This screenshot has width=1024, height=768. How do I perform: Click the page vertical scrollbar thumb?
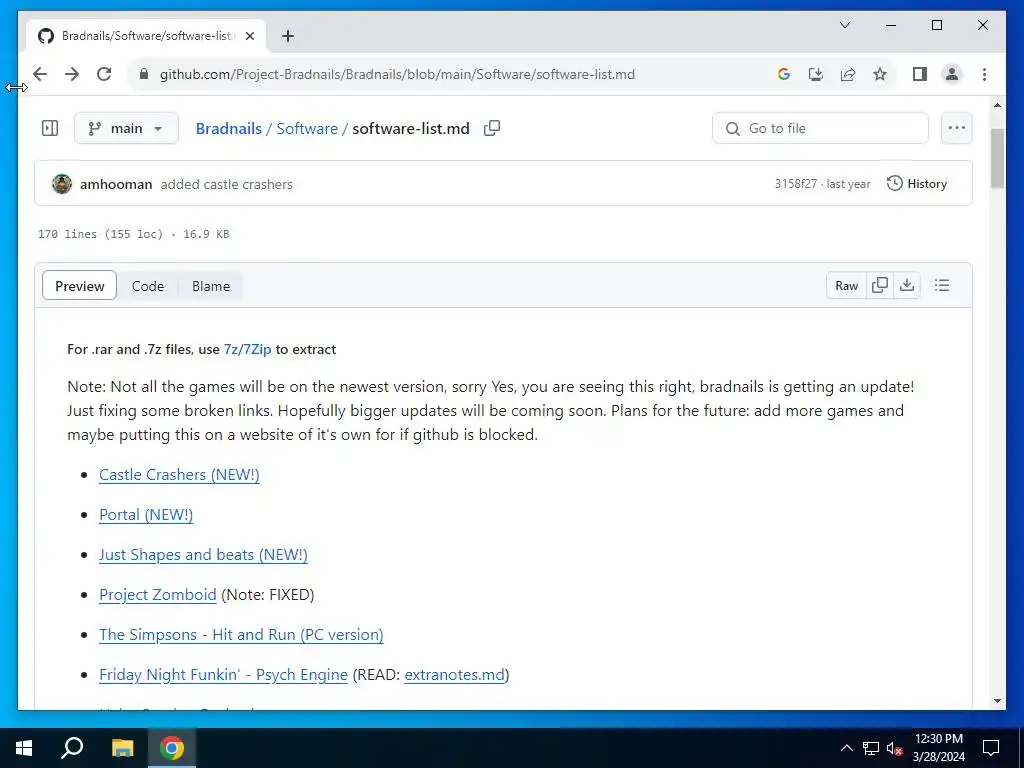pyautogui.click(x=997, y=159)
